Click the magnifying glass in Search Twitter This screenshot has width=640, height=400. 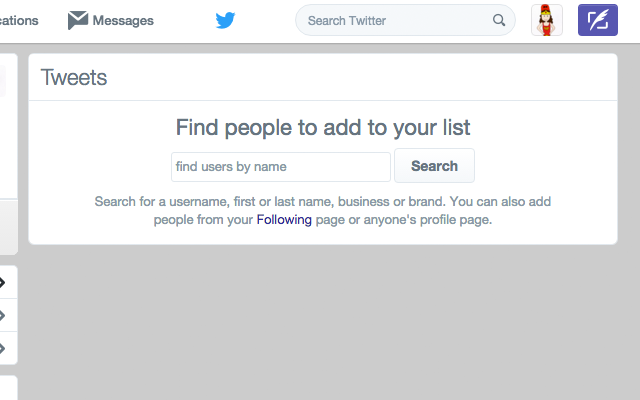pyautogui.click(x=499, y=20)
